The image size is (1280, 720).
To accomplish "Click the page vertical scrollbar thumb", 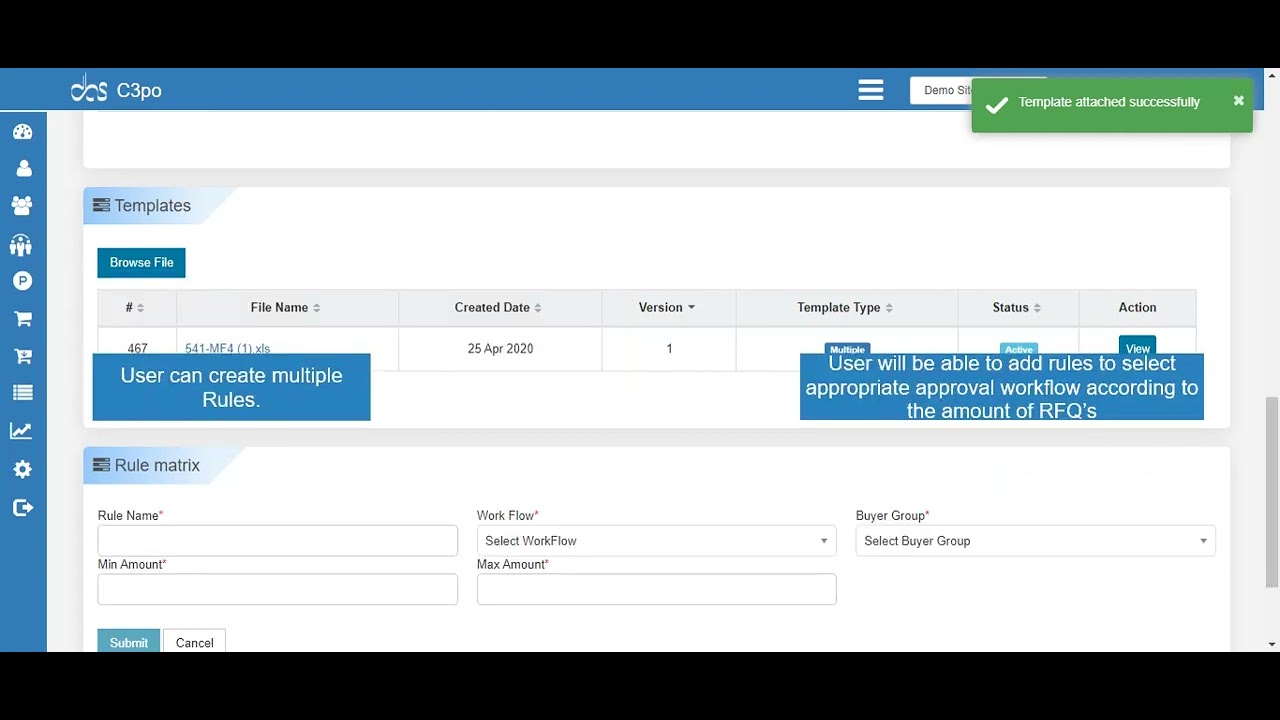I will [1272, 492].
